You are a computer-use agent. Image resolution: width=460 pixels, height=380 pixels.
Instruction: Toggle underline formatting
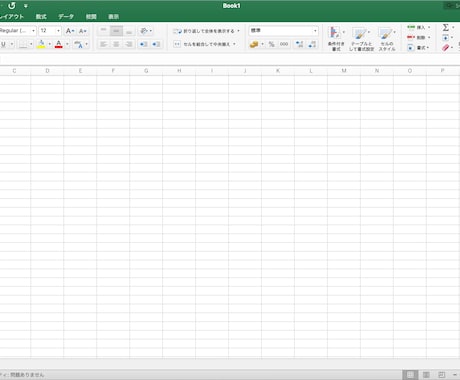(x=4, y=44)
